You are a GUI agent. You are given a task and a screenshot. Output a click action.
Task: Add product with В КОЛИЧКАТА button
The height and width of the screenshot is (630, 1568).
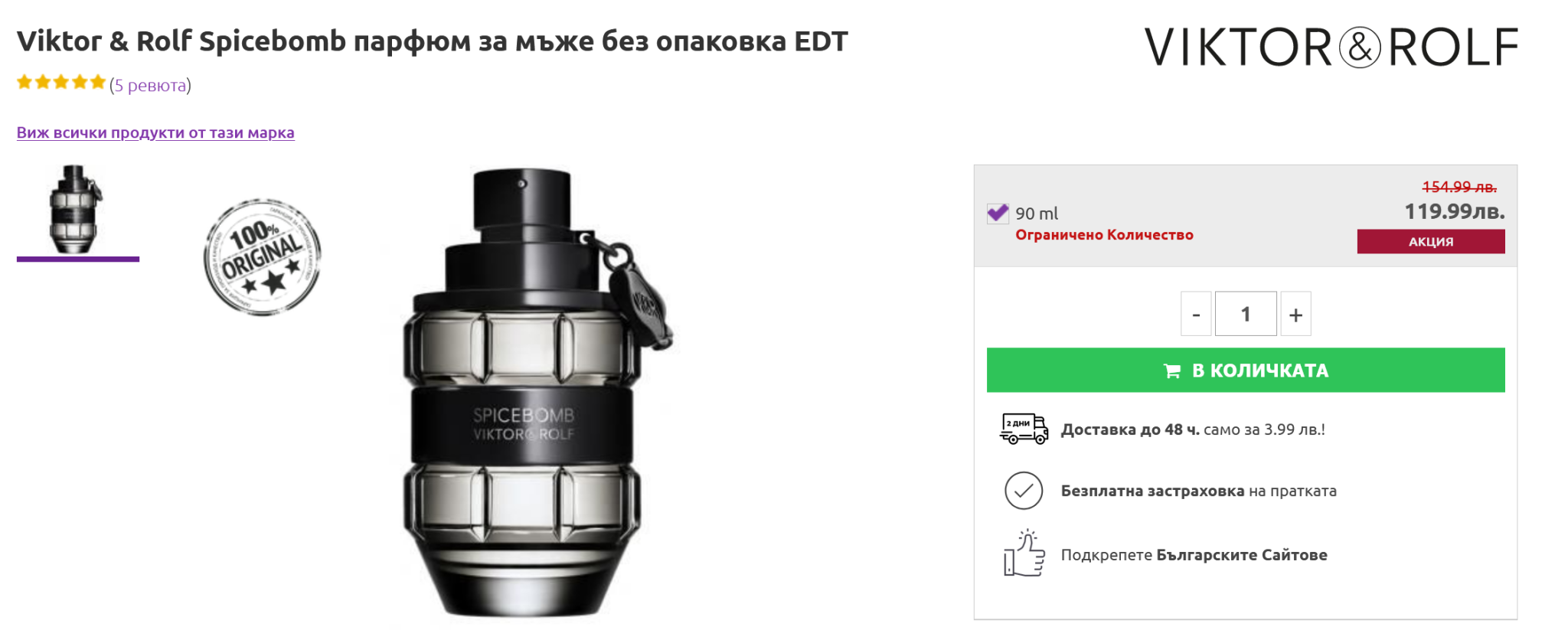(1246, 370)
